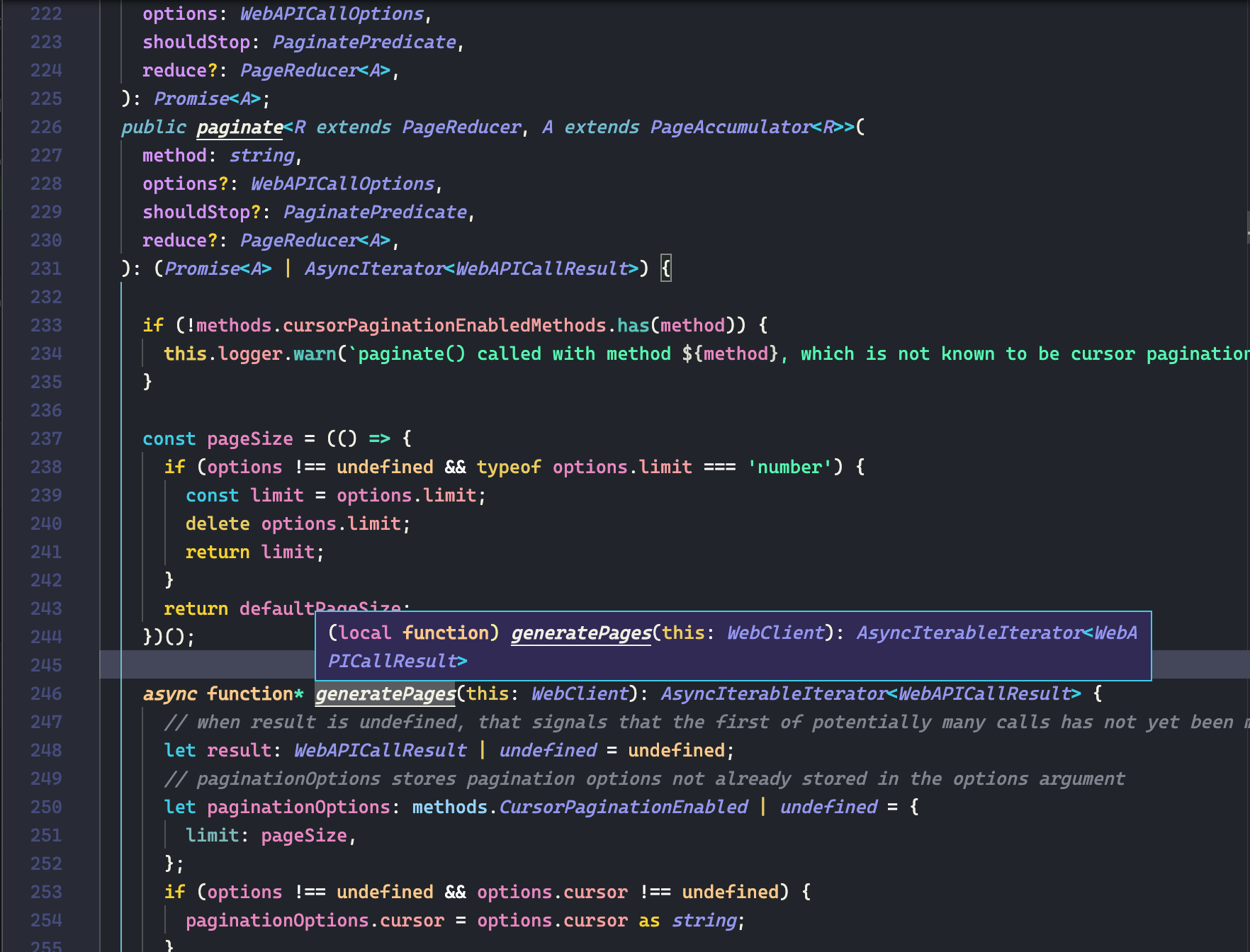The width and height of the screenshot is (1250, 952).
Task: Click WebAPICallOptions type on line 228
Action: tap(342, 183)
